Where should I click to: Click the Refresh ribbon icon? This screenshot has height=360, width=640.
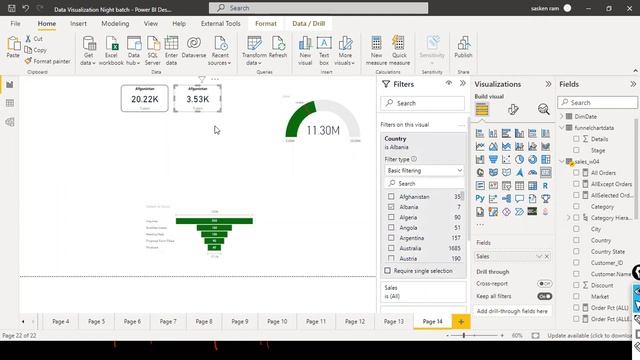point(278,47)
